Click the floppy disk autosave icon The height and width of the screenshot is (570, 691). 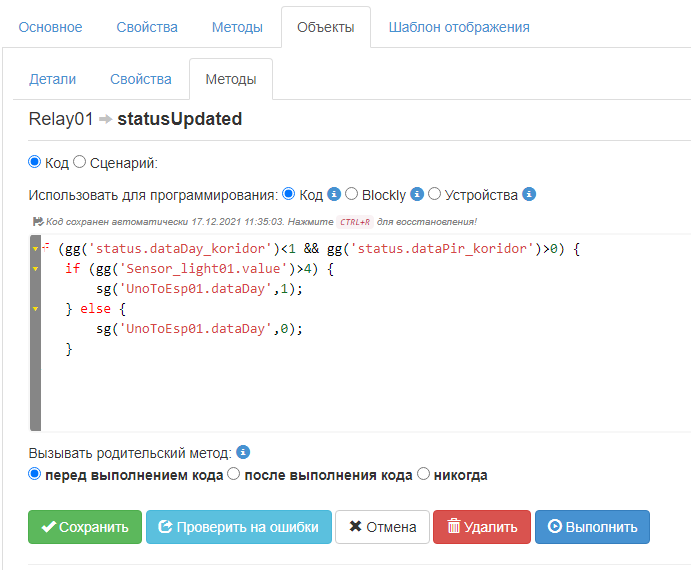(x=38, y=221)
